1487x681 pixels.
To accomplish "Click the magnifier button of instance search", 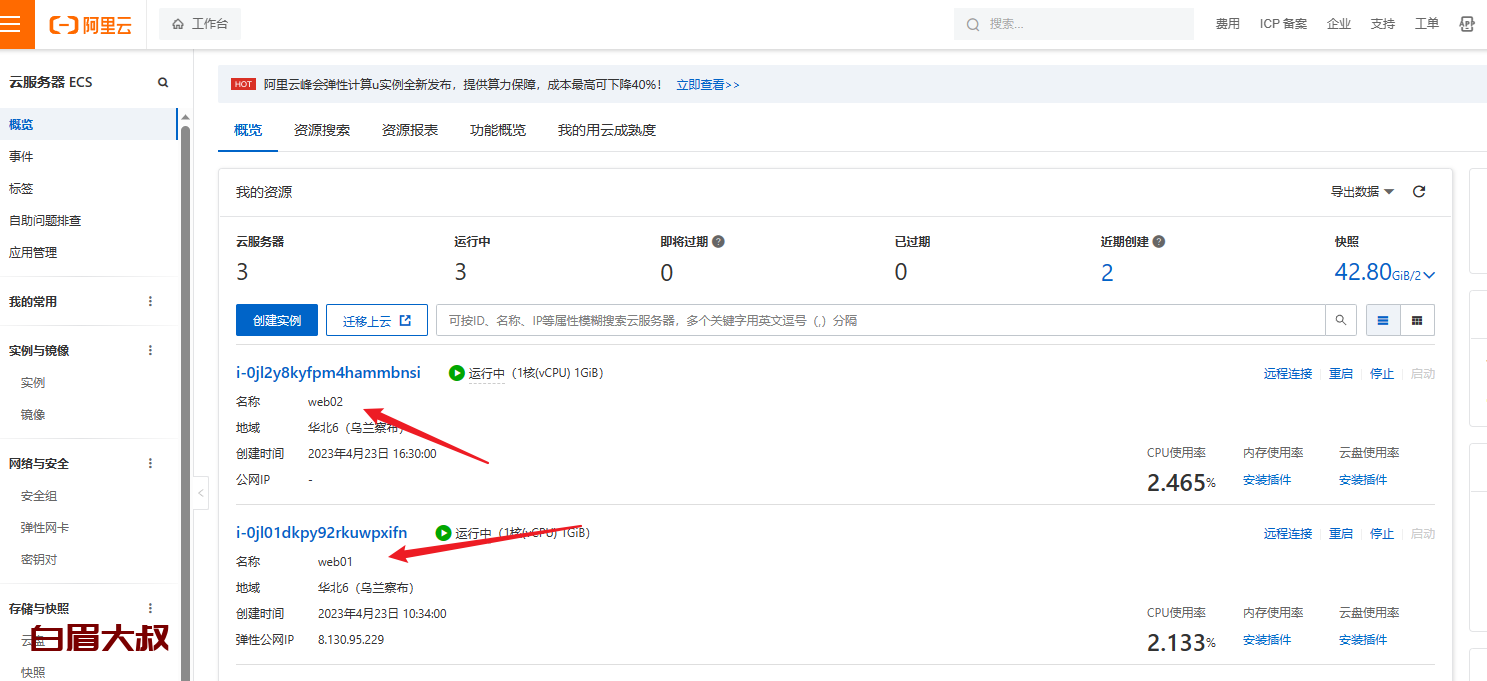I will 1341,320.
